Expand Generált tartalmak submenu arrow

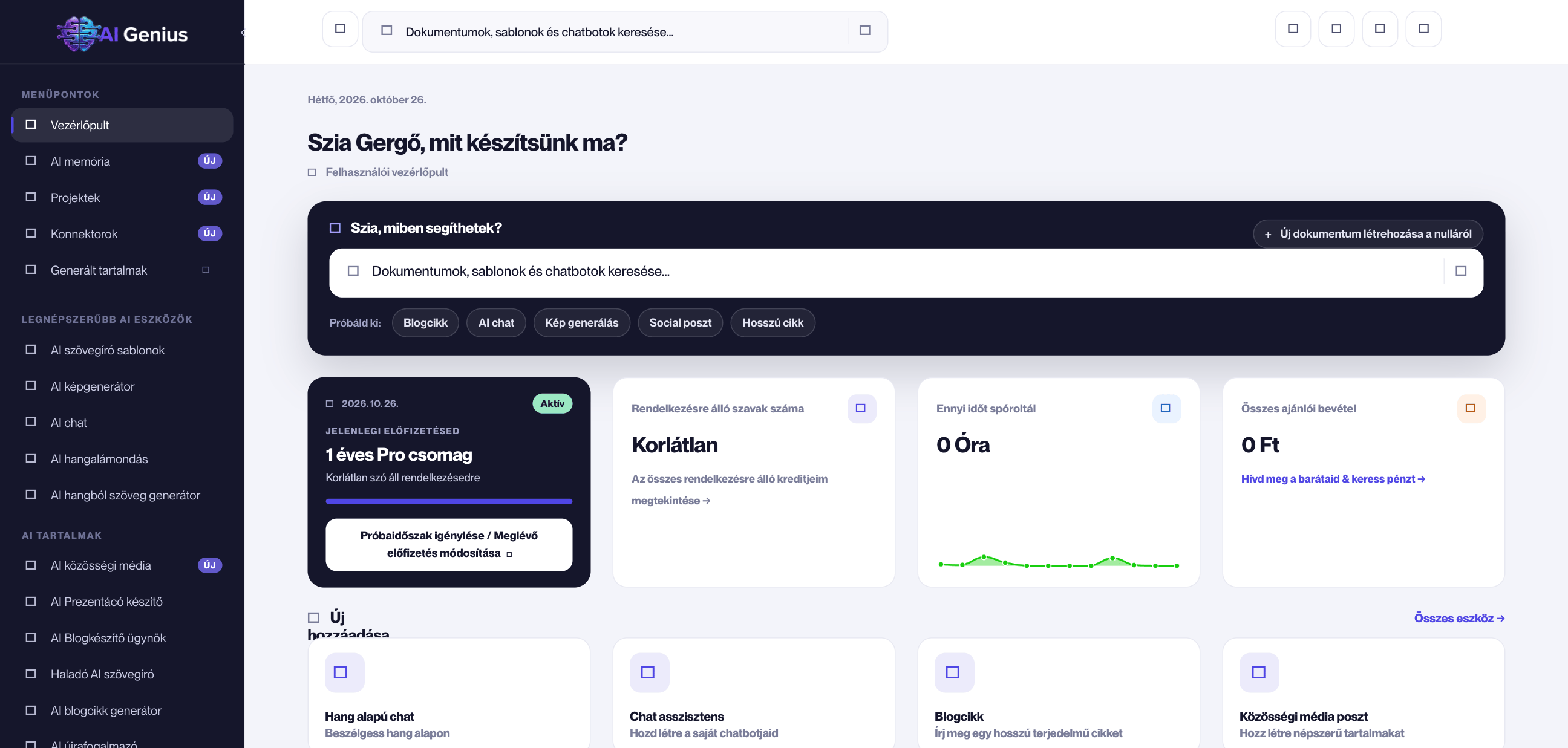point(206,270)
